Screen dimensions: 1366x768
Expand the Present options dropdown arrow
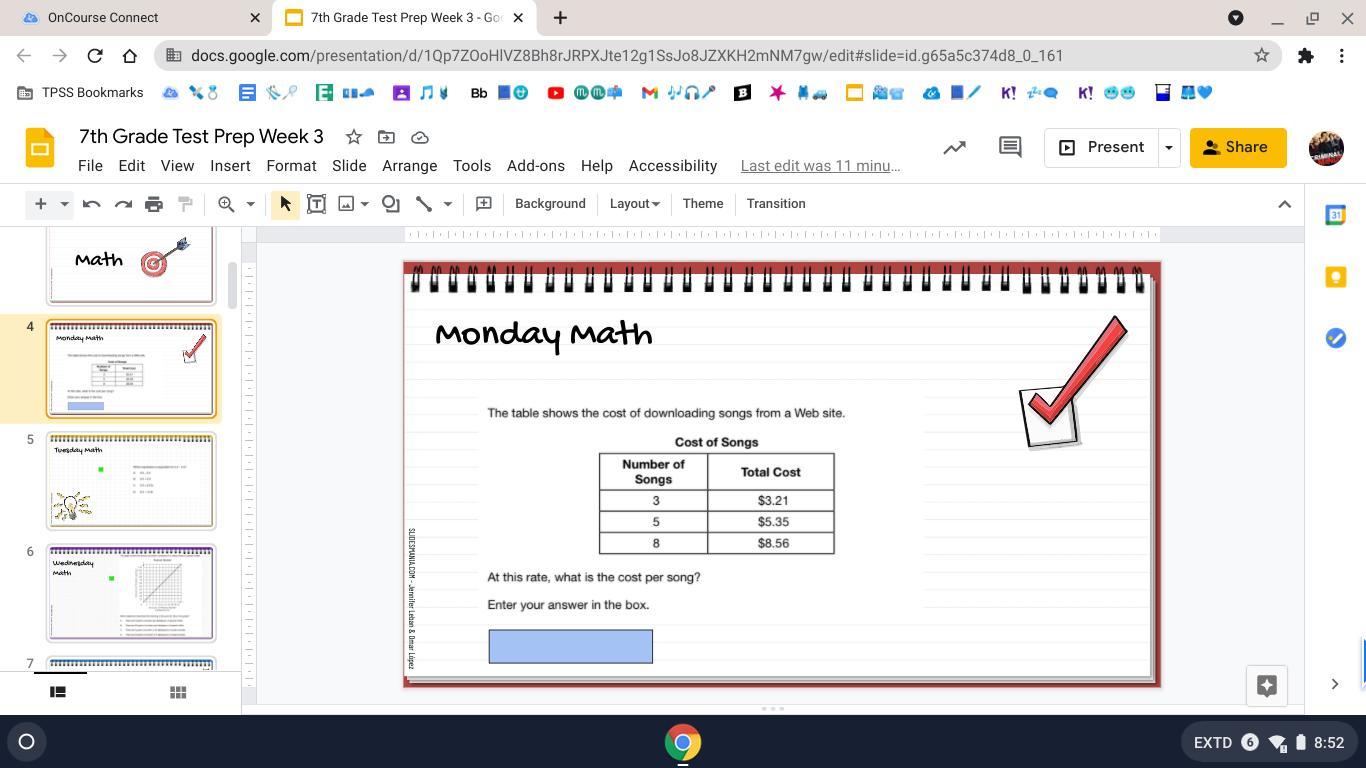coord(1168,148)
